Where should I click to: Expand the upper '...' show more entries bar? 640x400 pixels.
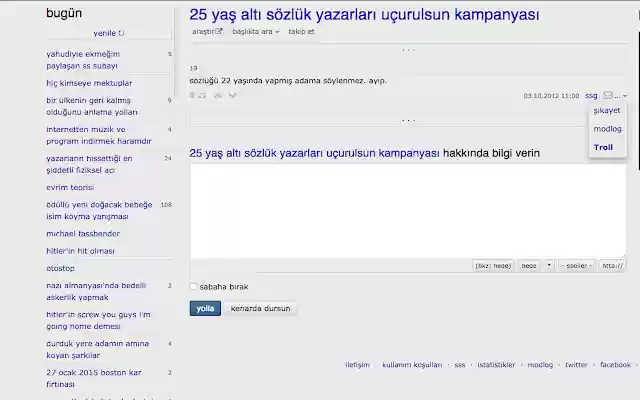(408, 50)
